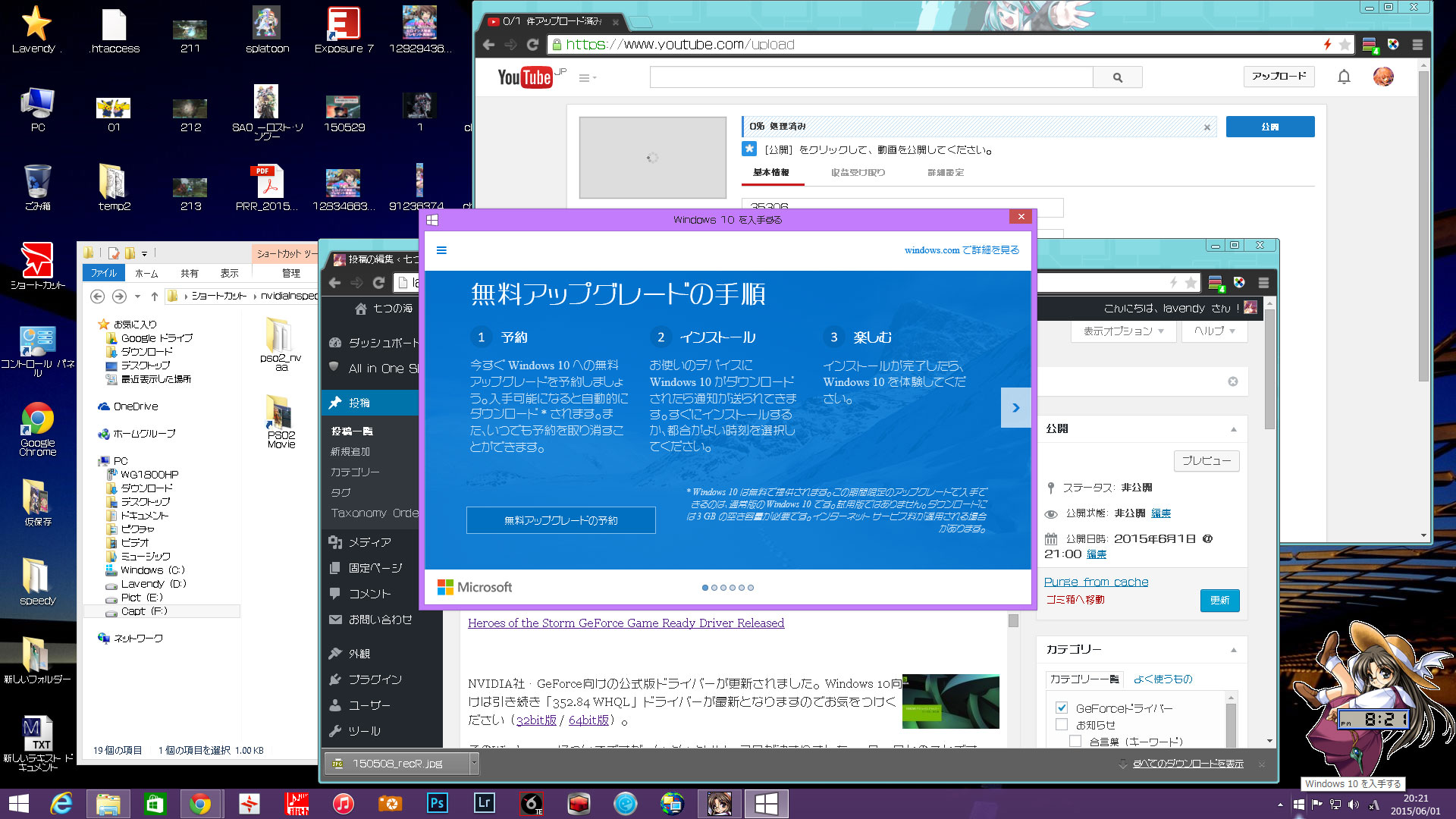Click the Photoshop icon on the taskbar

point(438,803)
